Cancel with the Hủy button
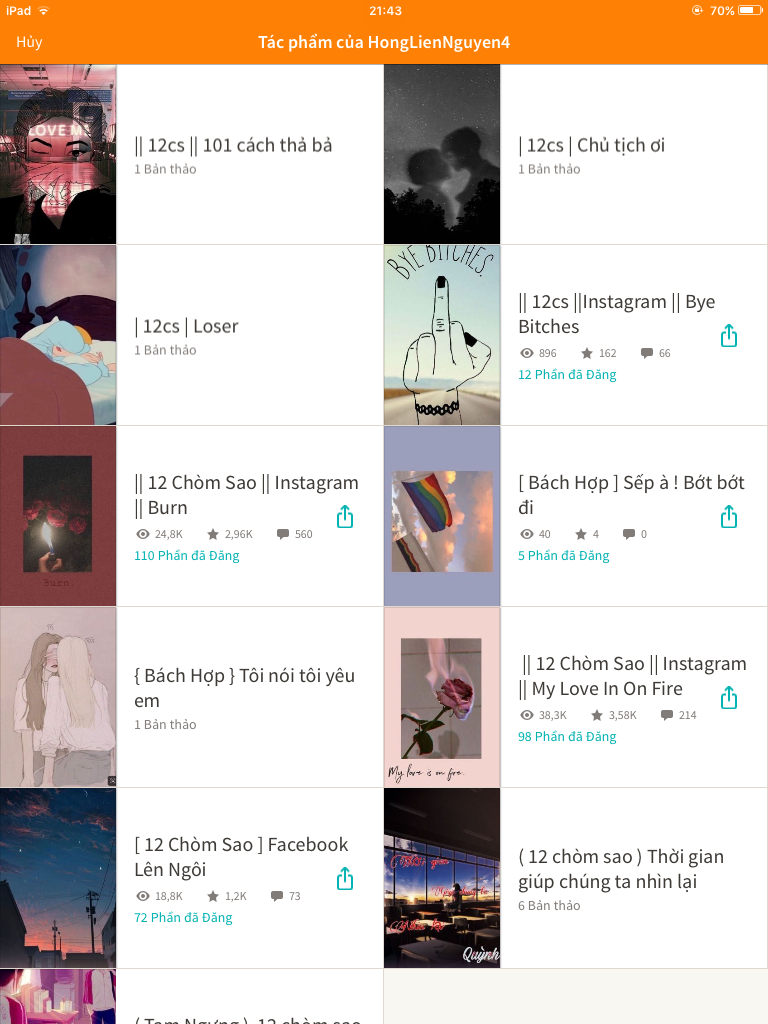Screen dimensions: 768x1024 point(29,42)
